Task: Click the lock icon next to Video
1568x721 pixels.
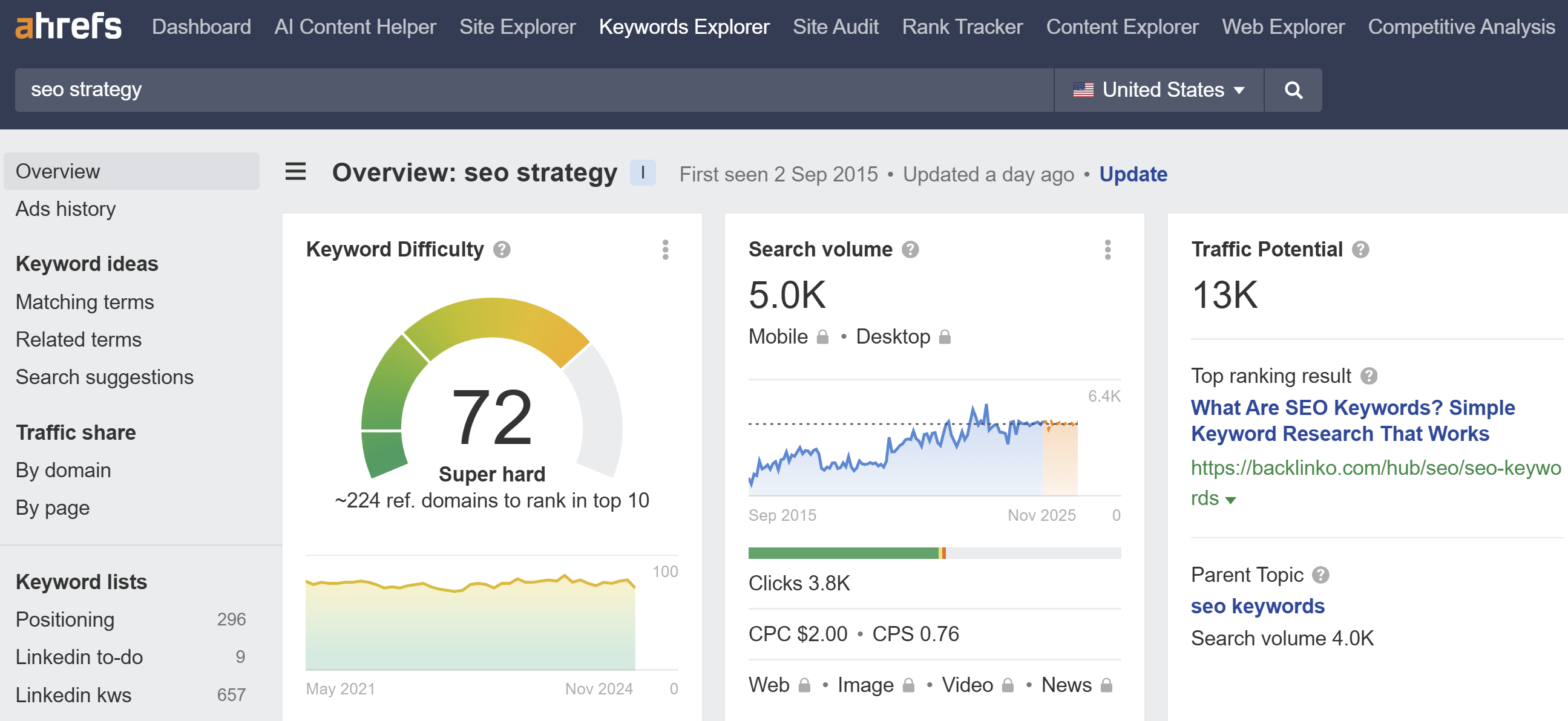Action: [x=1008, y=685]
